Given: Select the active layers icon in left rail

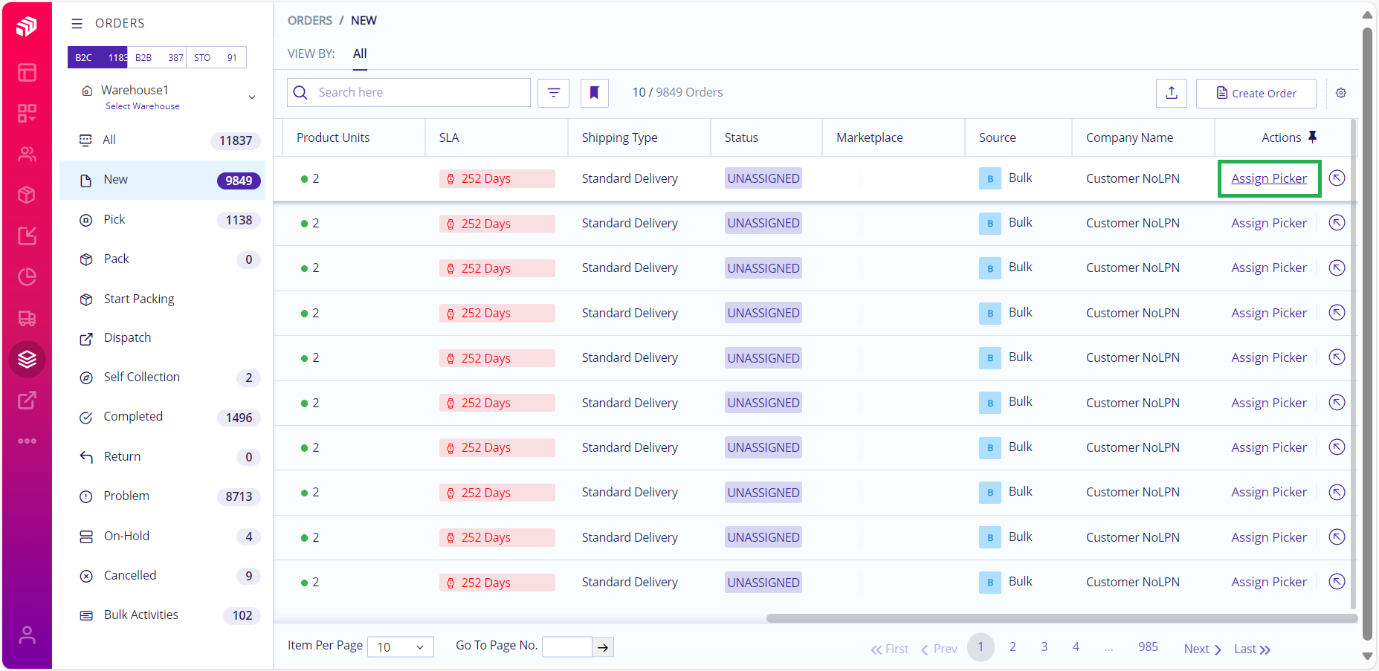Looking at the screenshot, I should pos(27,359).
